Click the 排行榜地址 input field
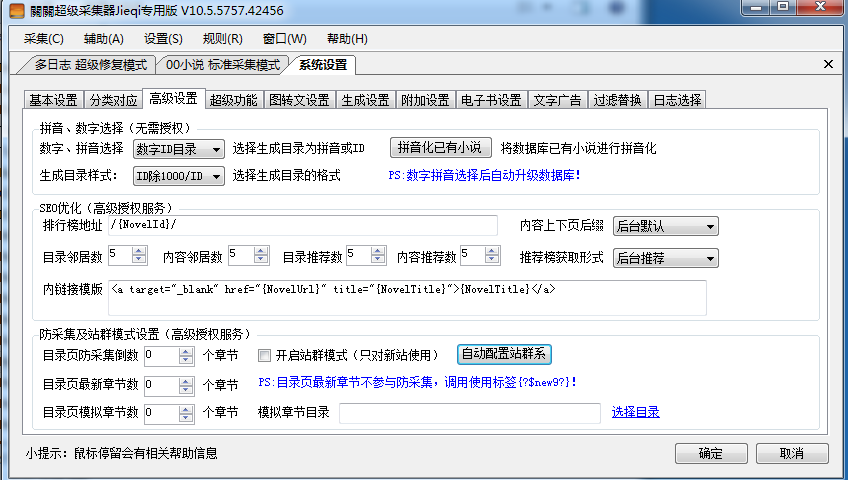Screen dimensions: 848x480 point(303,225)
